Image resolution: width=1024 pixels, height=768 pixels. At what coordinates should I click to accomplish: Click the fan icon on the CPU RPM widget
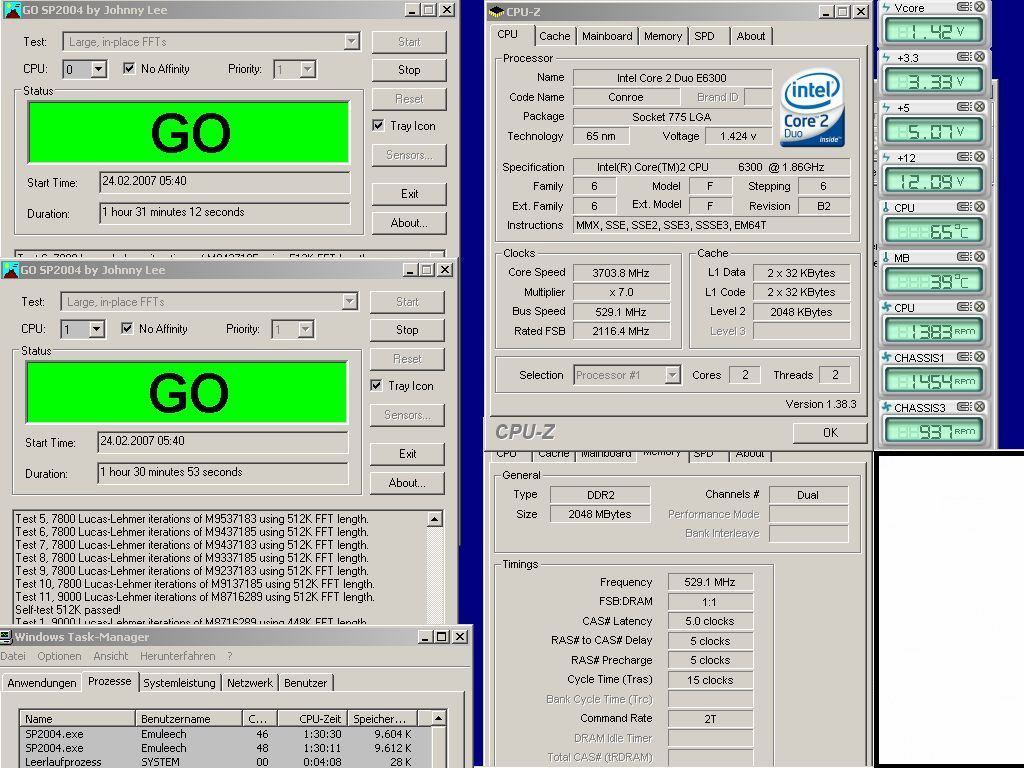886,307
